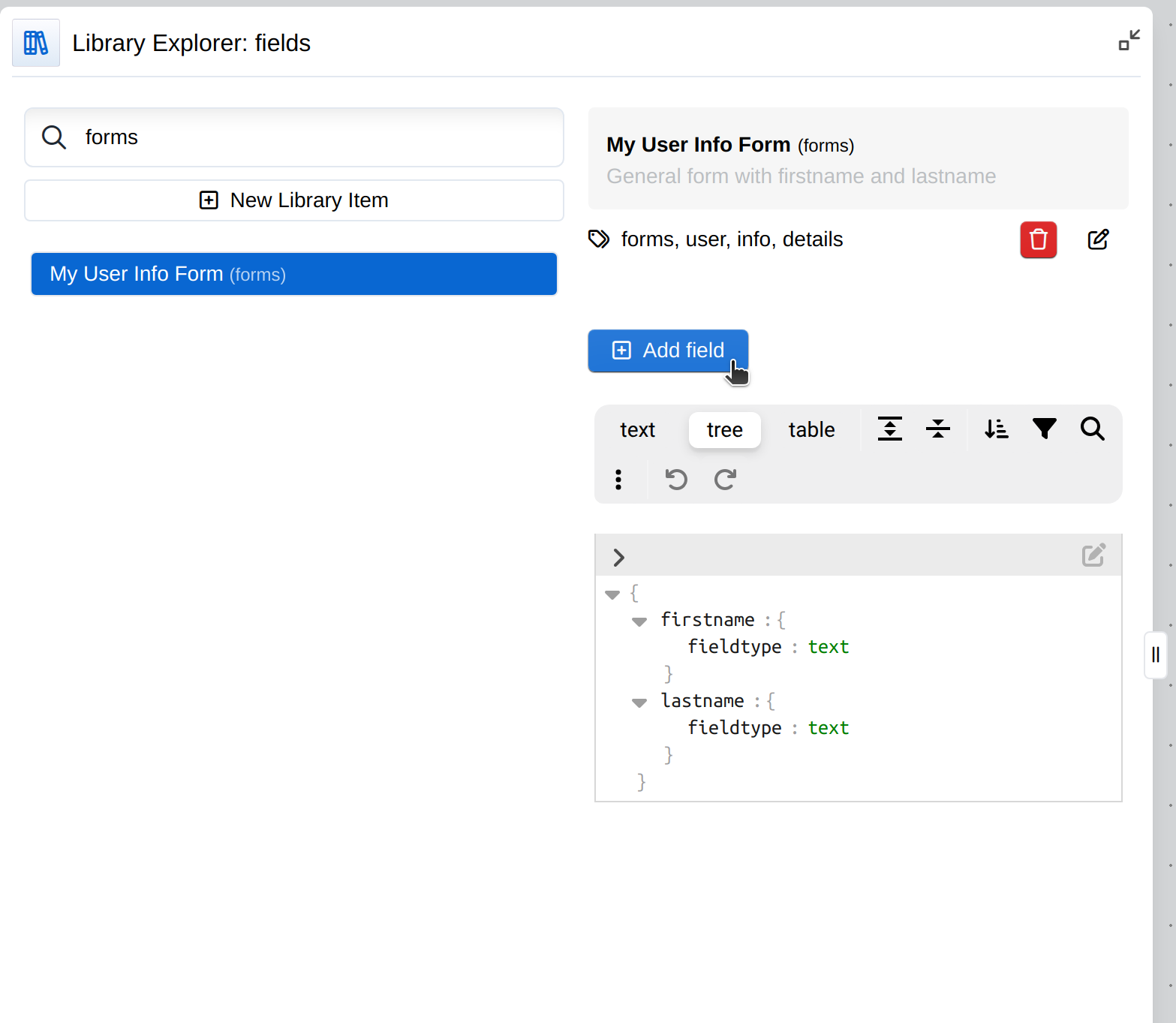Click New Library Item button
This screenshot has width=1176, height=1023.
[x=294, y=200]
